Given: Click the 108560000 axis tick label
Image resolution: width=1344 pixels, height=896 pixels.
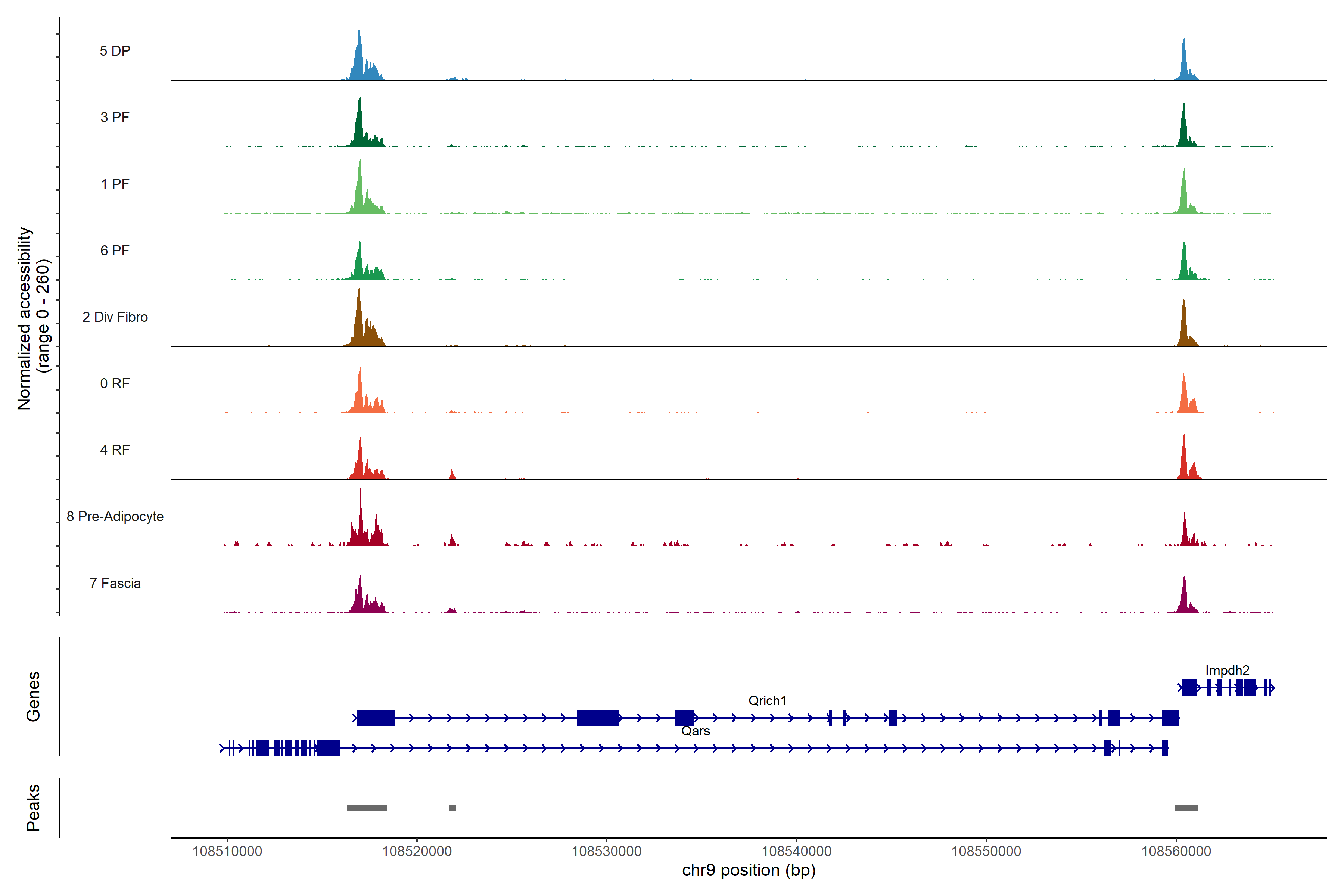Looking at the screenshot, I should 1176,852.
